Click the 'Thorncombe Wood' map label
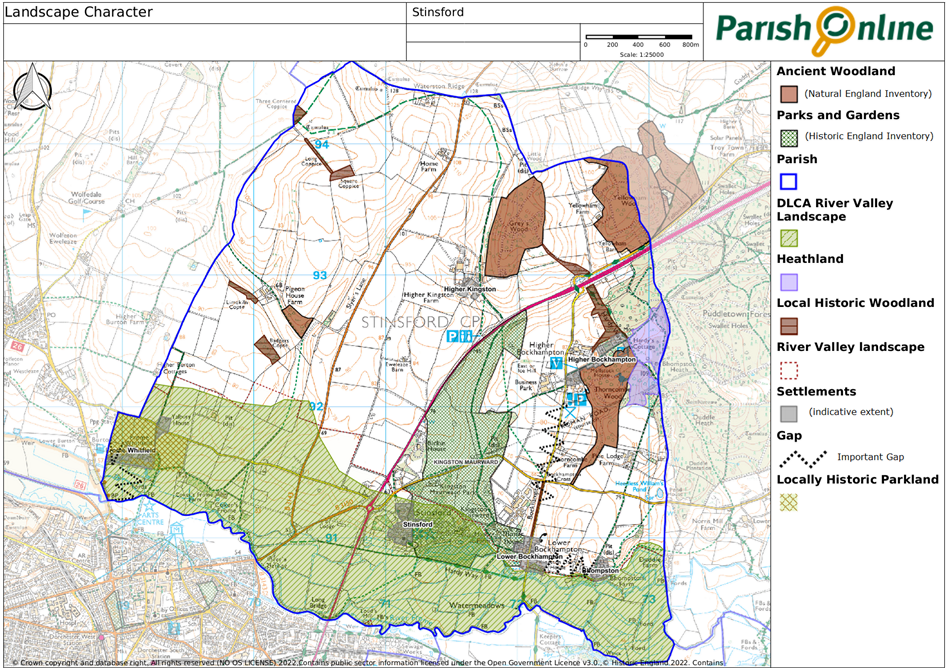Image resolution: width=946 pixels, height=668 pixels. [612, 393]
